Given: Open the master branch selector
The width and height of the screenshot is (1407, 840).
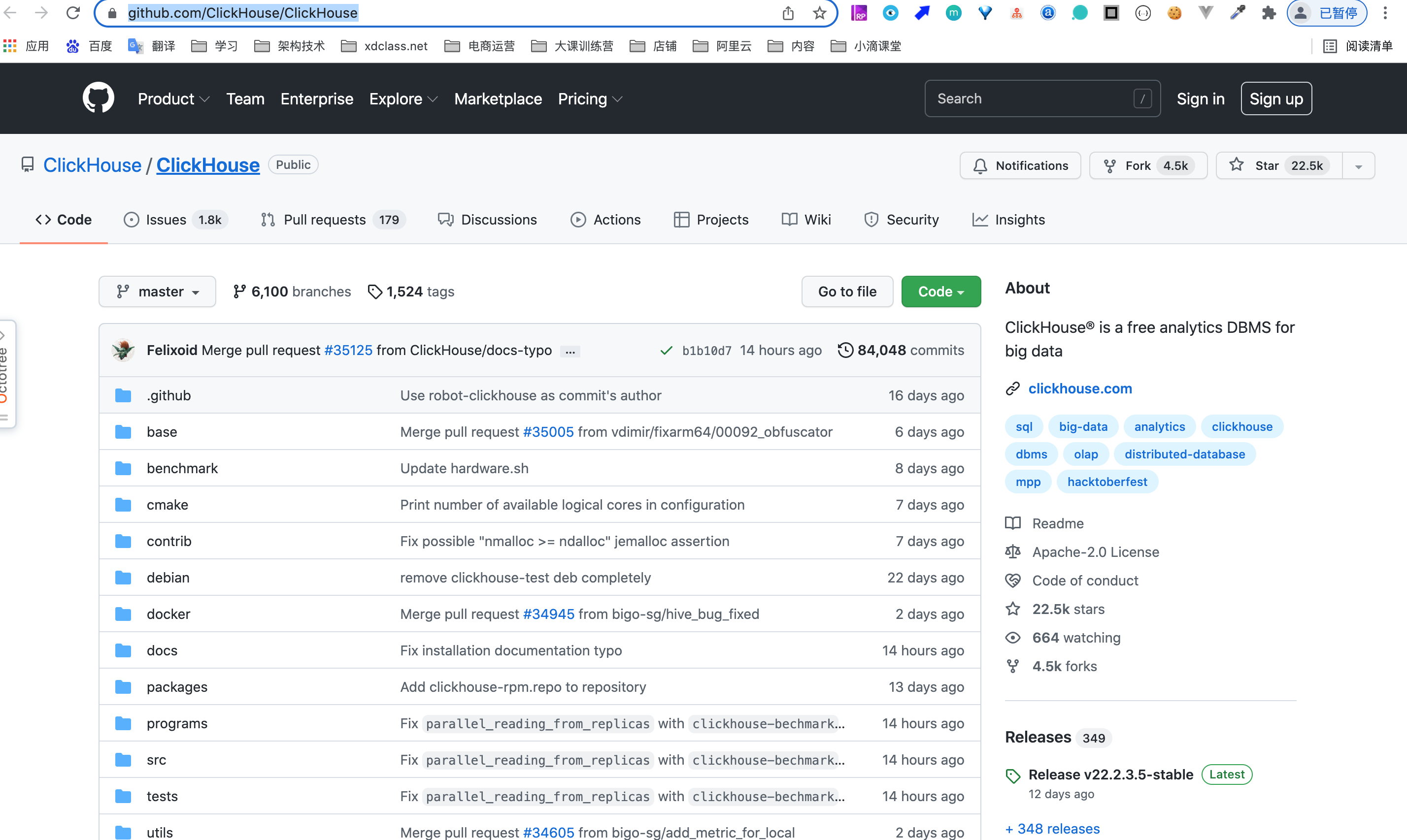Looking at the screenshot, I should pyautogui.click(x=157, y=291).
